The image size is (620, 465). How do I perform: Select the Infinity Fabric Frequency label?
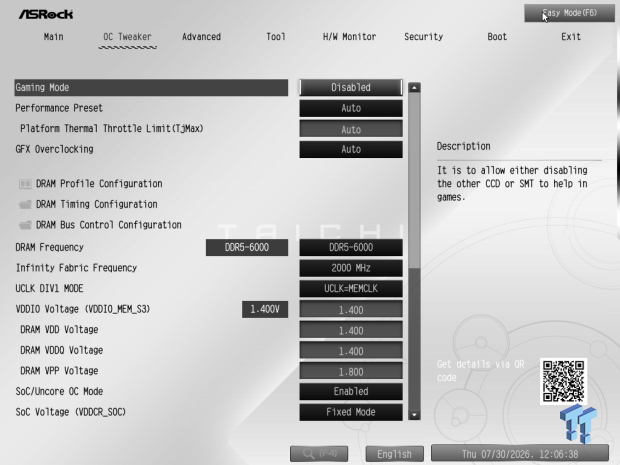pos(76,268)
